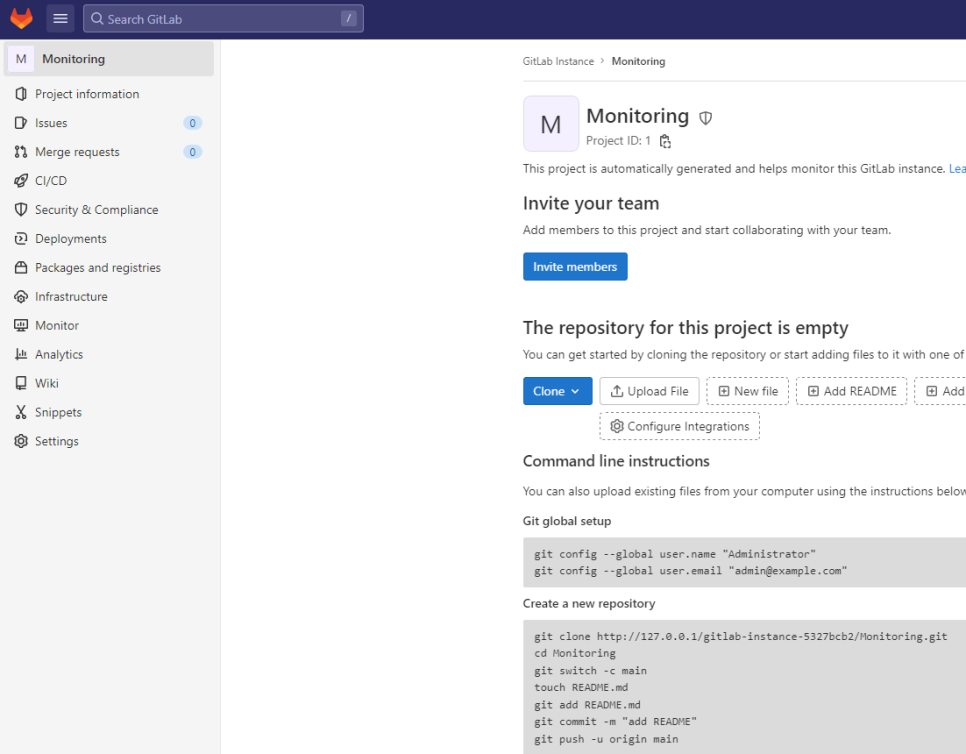966x754 pixels.
Task: Click the Add README button
Action: [851, 391]
